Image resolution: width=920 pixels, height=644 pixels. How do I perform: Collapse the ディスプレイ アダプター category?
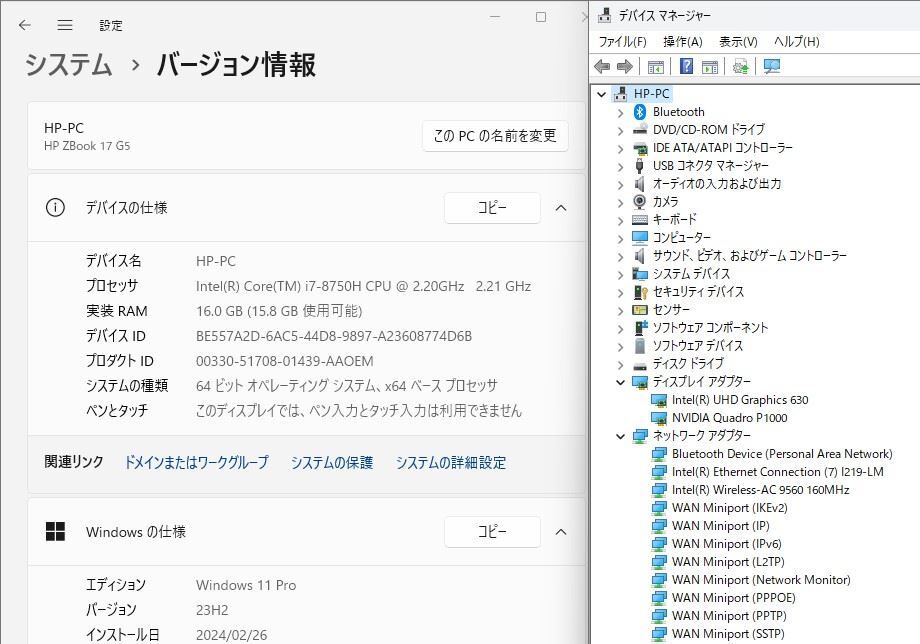pos(621,382)
